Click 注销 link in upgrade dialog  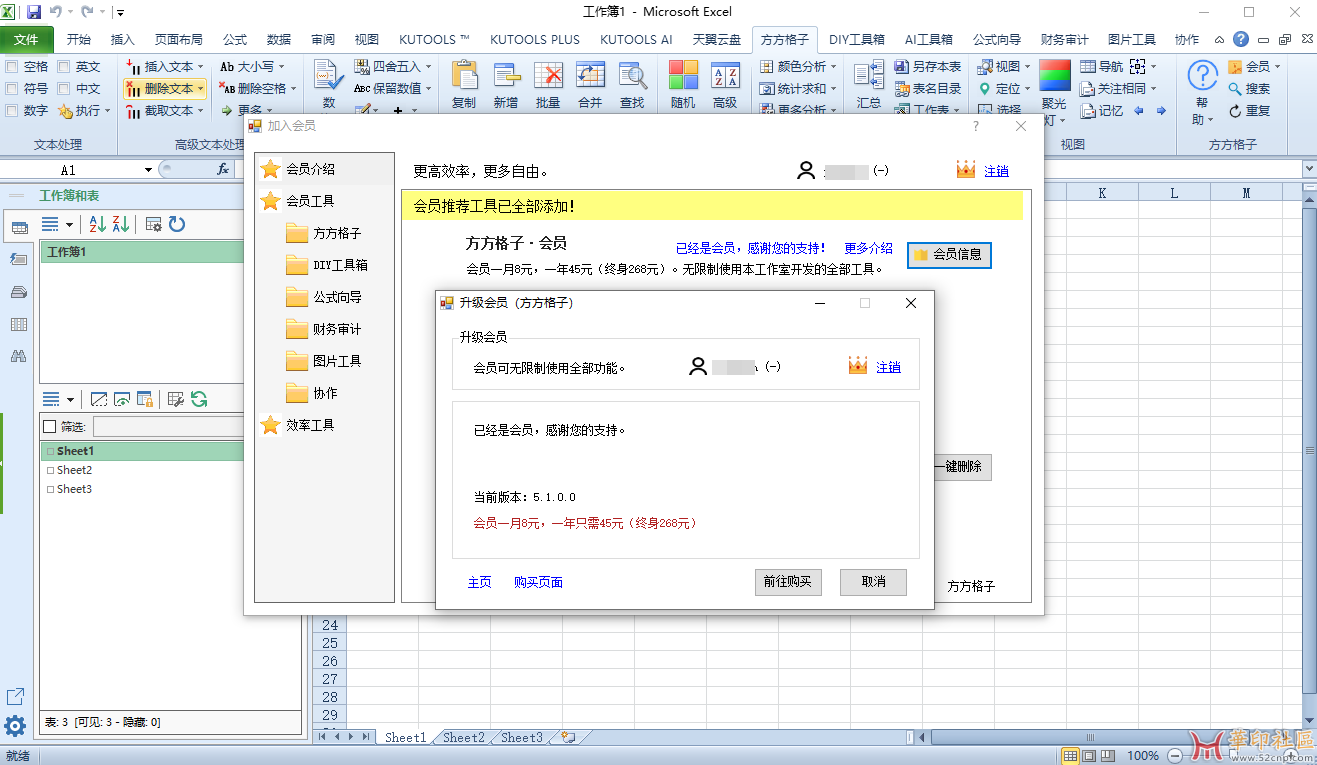point(888,367)
